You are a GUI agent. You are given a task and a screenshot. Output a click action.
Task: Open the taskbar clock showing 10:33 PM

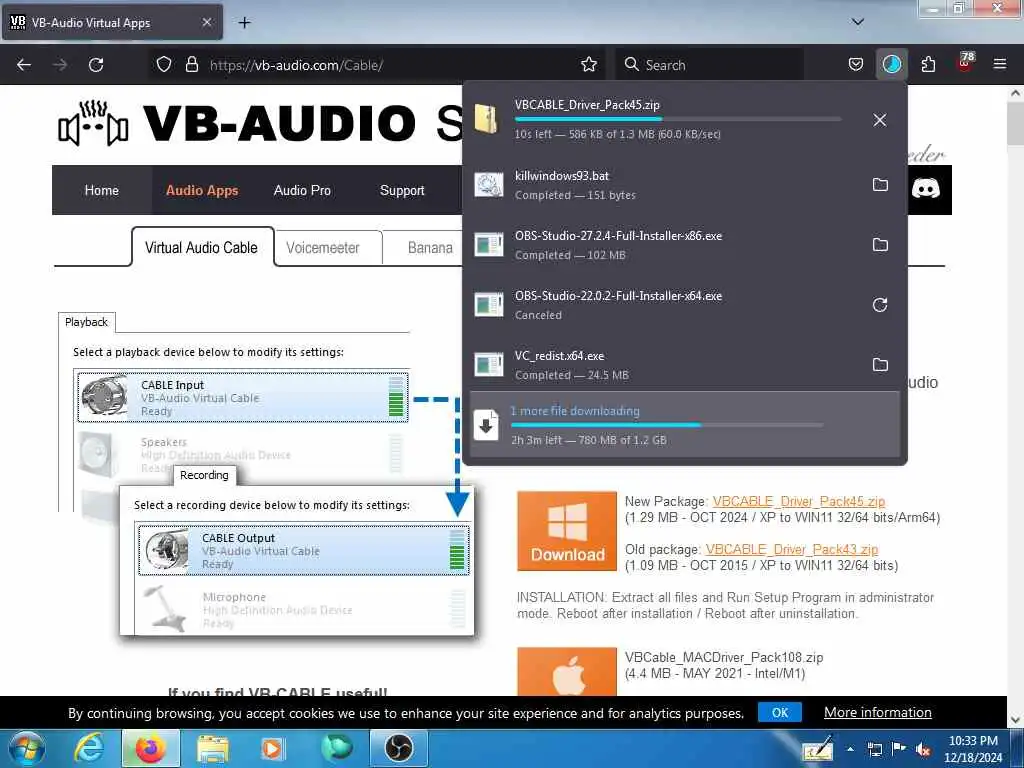pos(973,749)
